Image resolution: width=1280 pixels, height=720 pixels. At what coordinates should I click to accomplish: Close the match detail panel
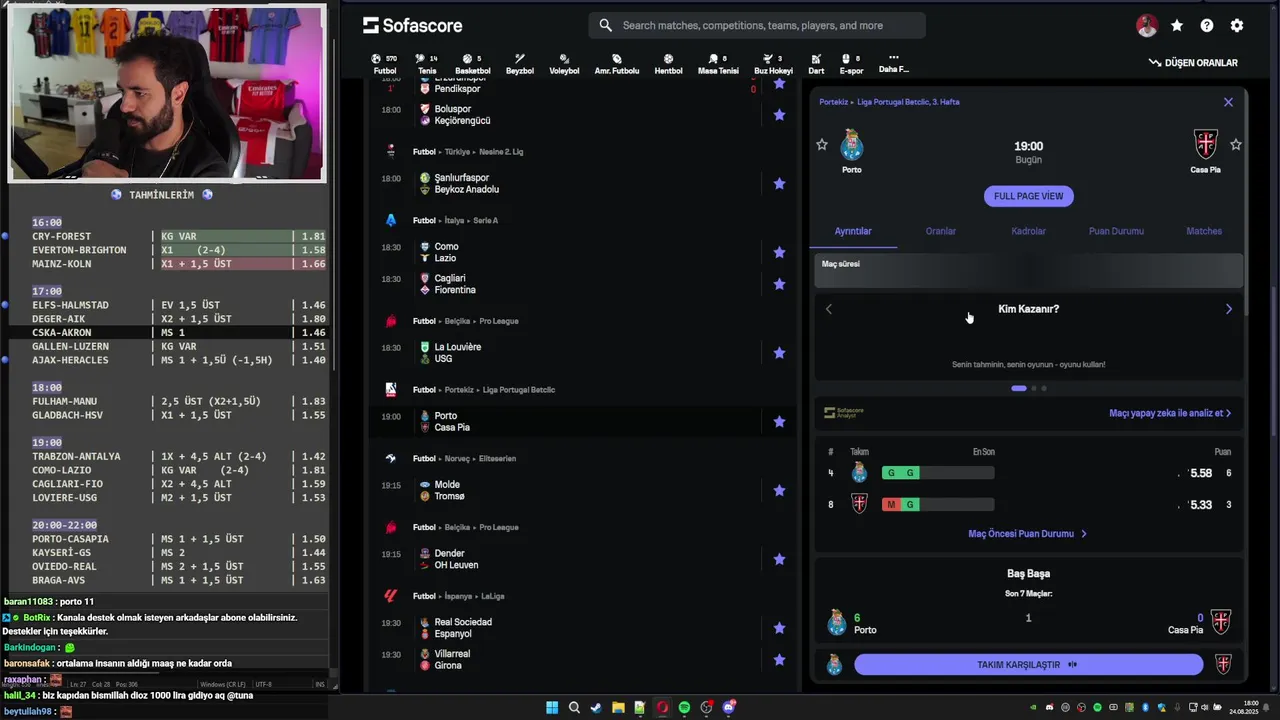(x=1228, y=102)
